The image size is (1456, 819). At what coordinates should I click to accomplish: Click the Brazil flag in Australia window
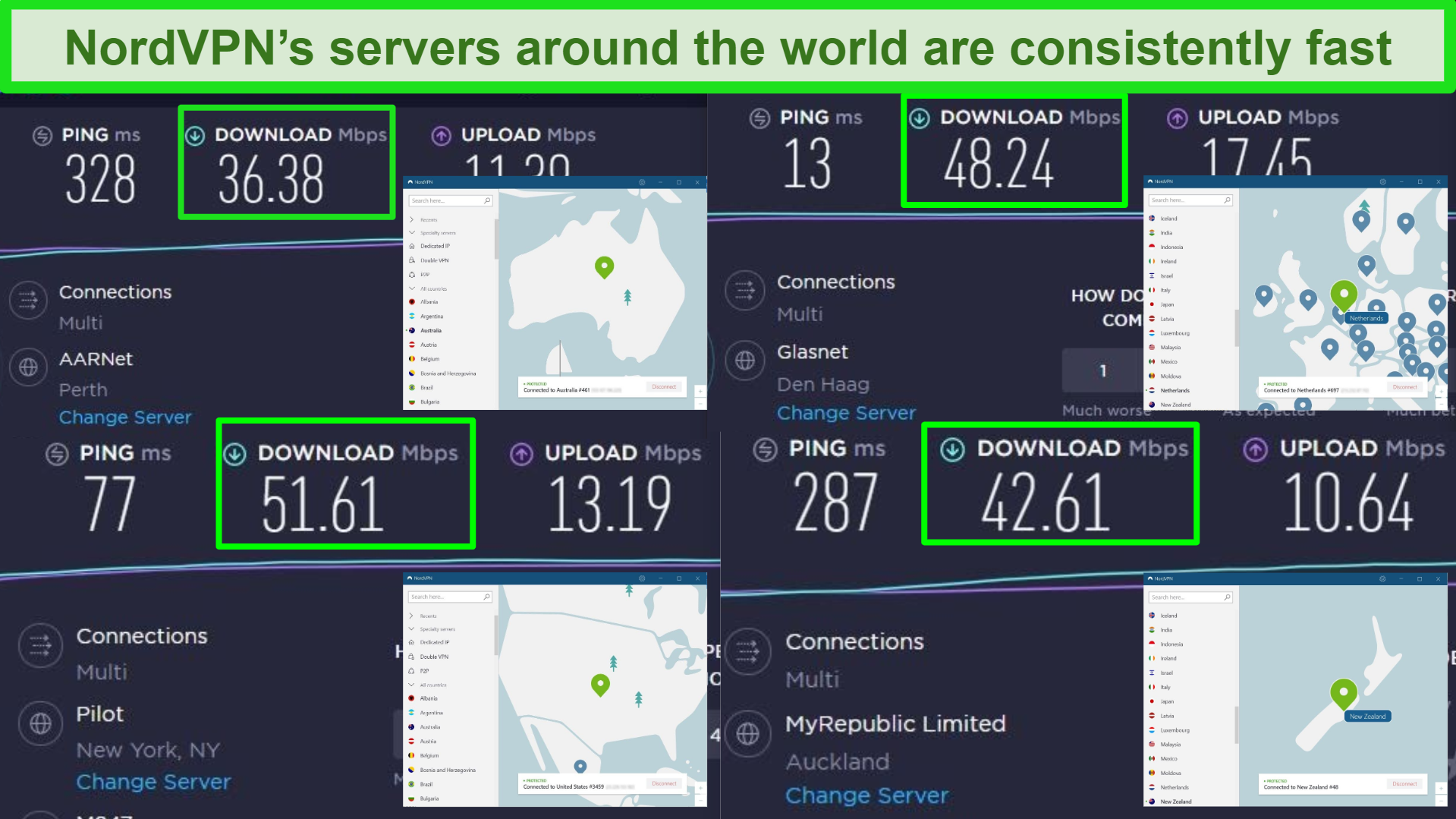coord(412,388)
